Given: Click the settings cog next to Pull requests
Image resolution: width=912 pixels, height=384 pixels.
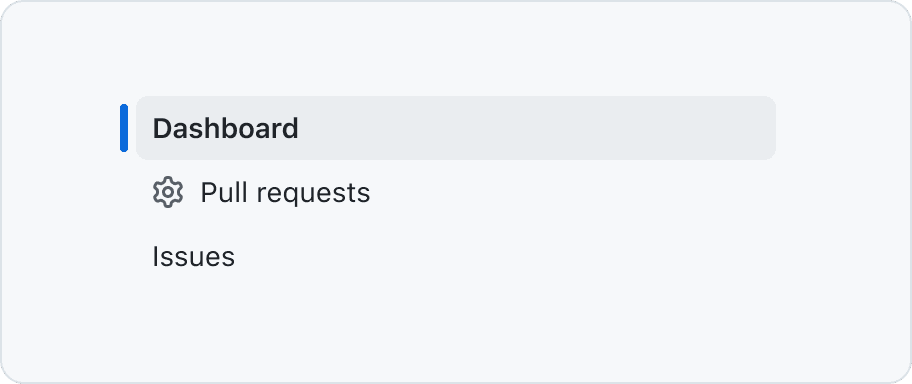Looking at the screenshot, I should (168, 192).
